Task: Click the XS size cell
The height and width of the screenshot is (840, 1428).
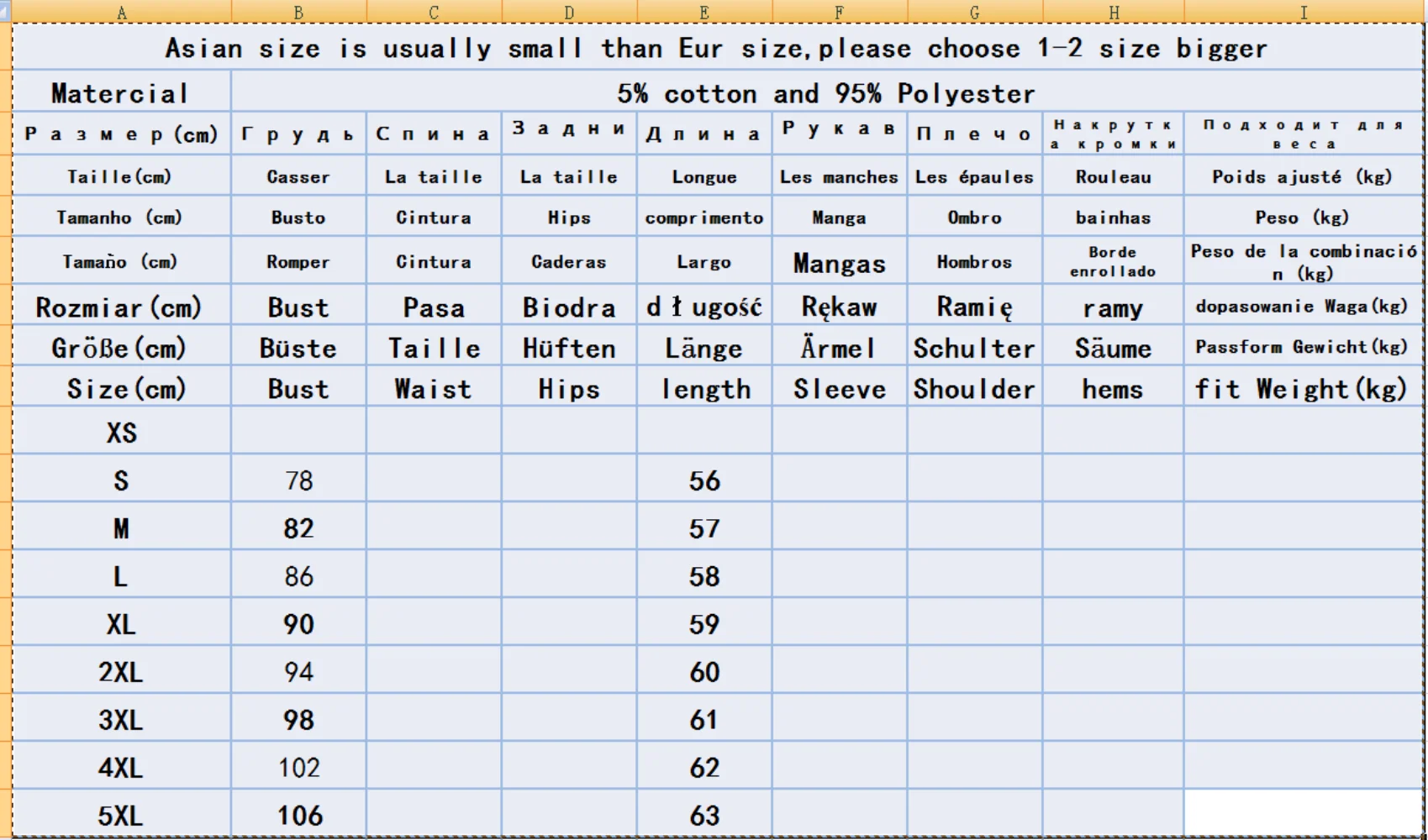Action: [121, 432]
